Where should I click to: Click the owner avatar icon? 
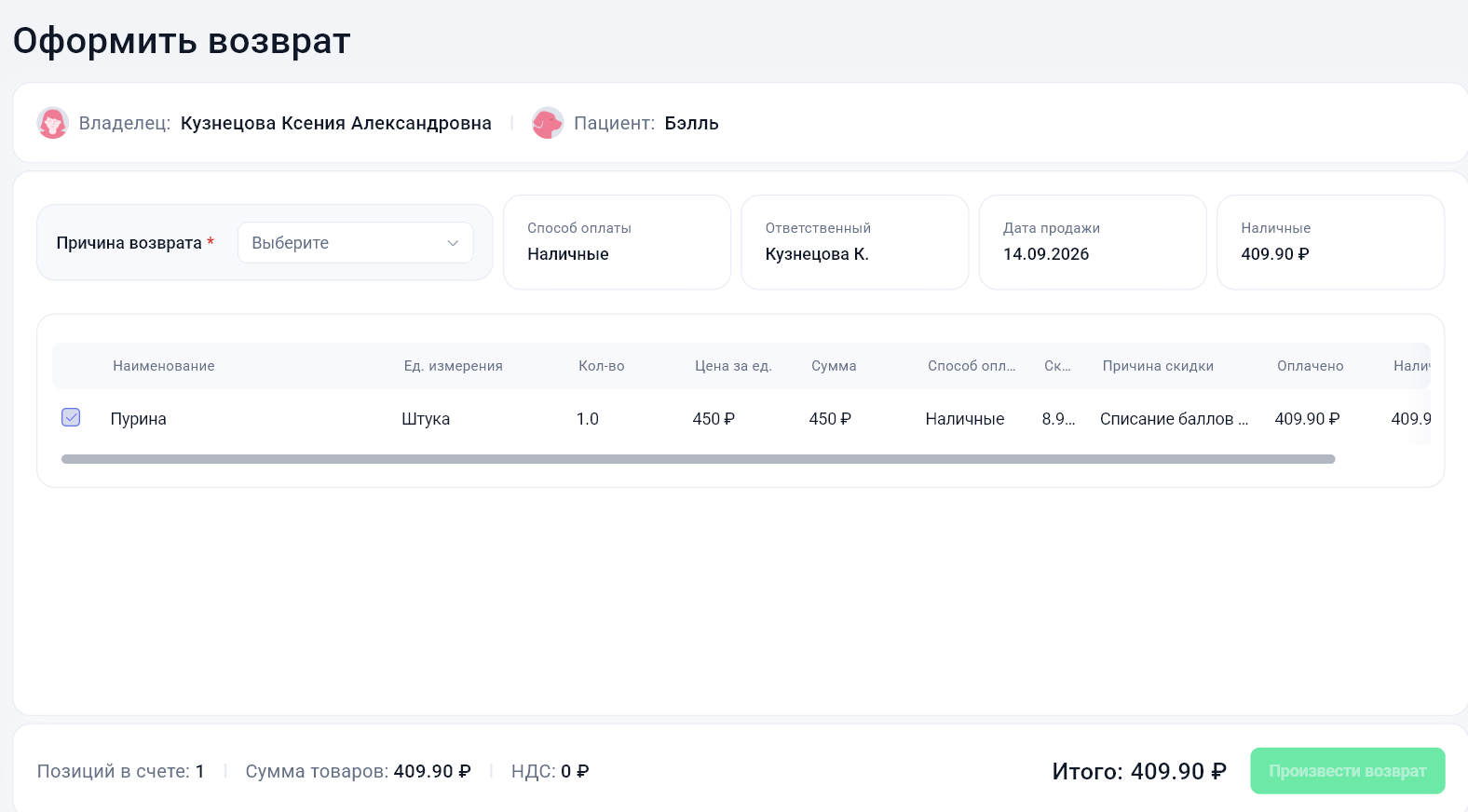pyautogui.click(x=52, y=123)
